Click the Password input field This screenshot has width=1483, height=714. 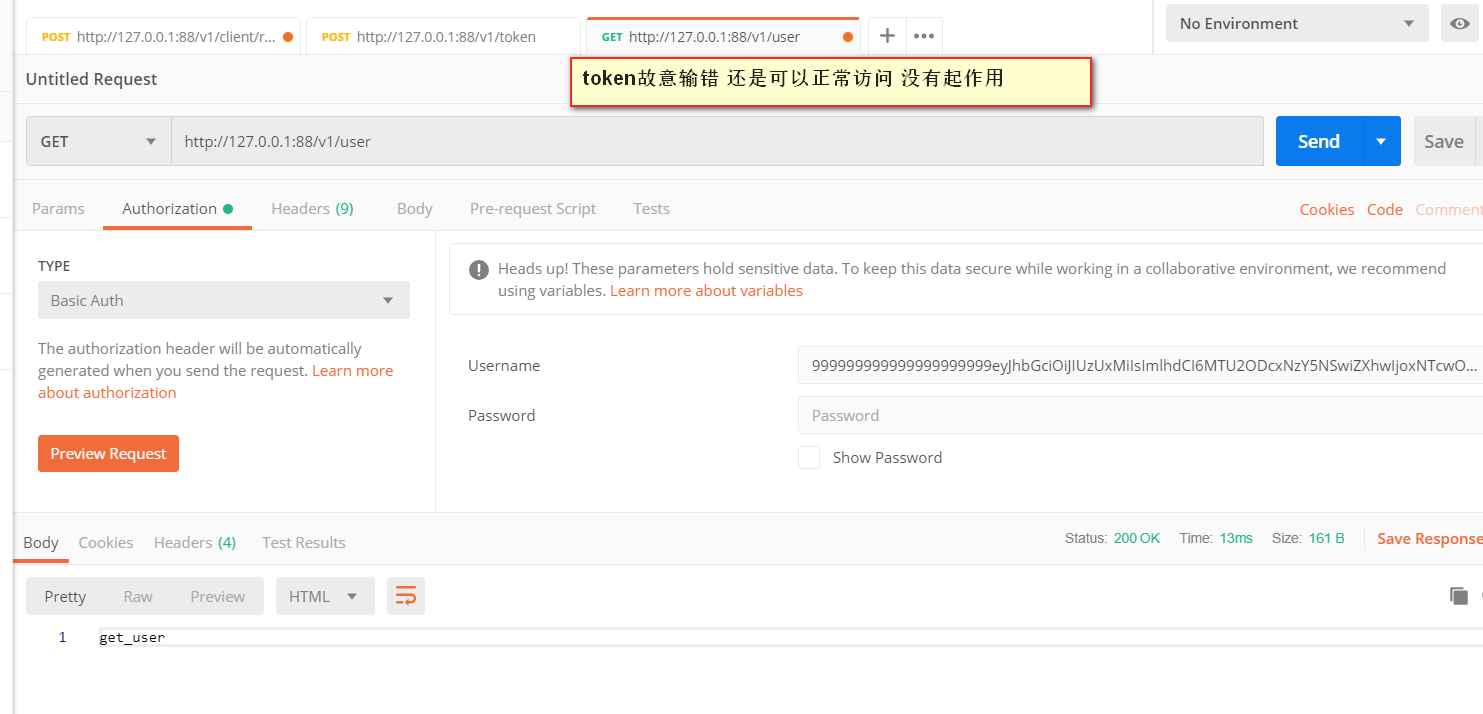(x=1140, y=415)
